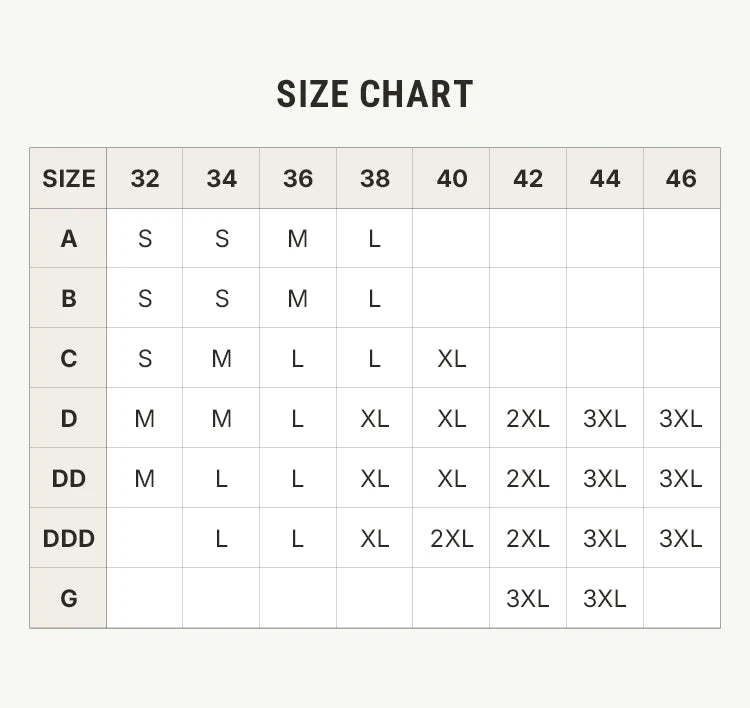750x708 pixels.
Task: Select the SIZE header cell
Action: point(68,178)
